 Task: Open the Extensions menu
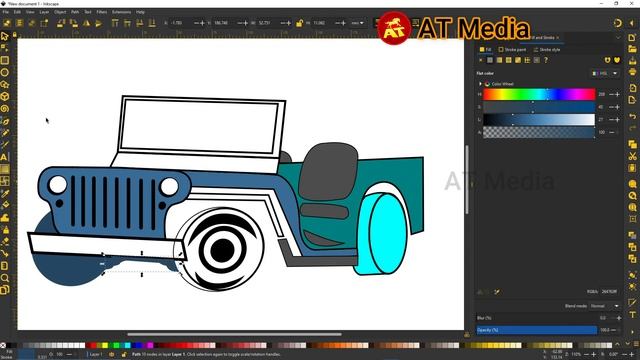(x=121, y=12)
